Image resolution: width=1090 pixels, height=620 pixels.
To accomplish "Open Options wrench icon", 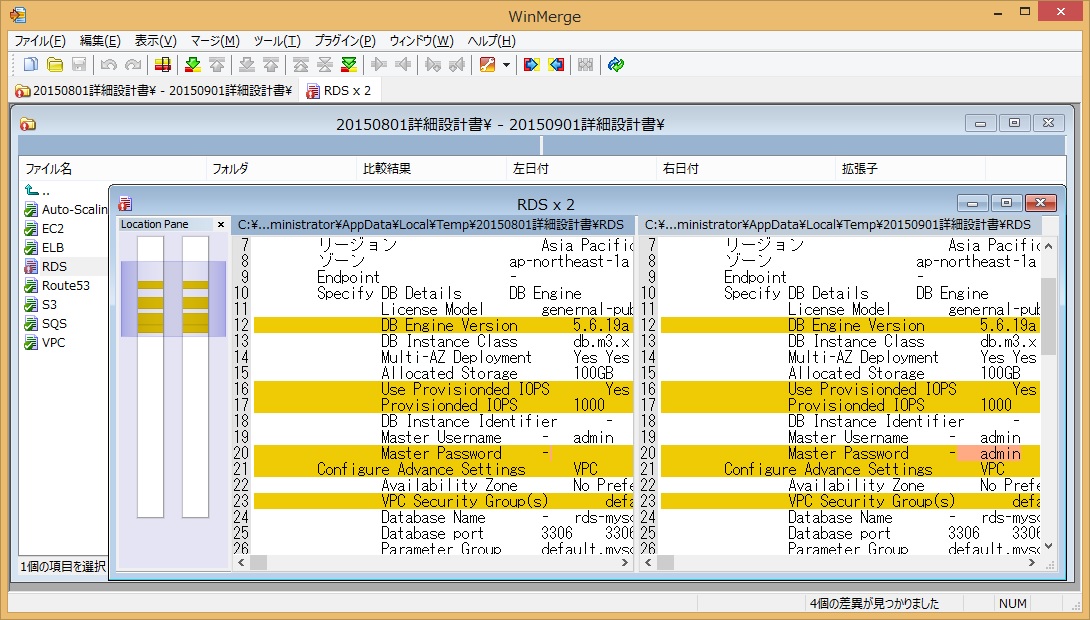I will tap(487, 65).
